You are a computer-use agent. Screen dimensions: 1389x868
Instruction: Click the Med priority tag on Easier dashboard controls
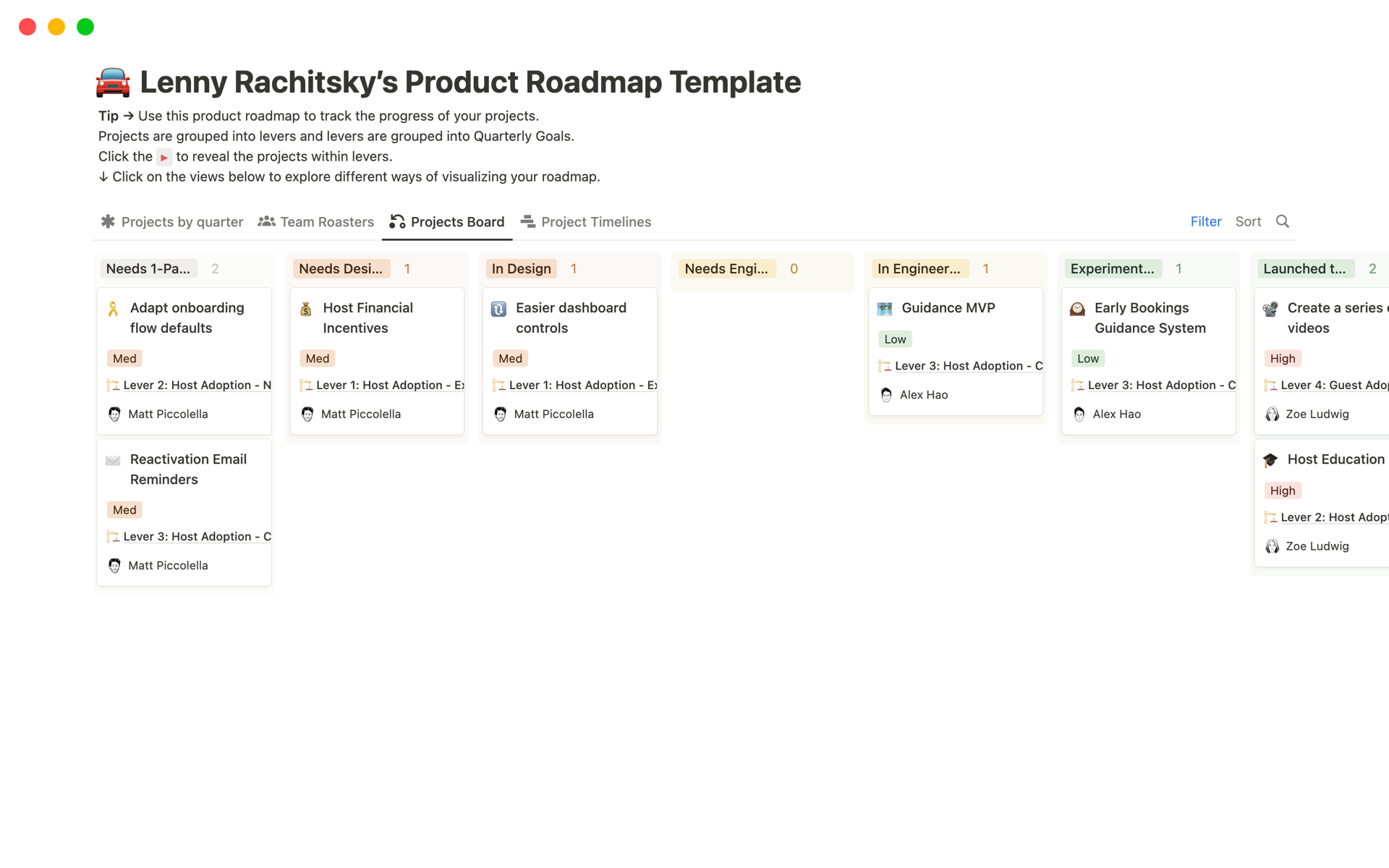[x=510, y=359]
